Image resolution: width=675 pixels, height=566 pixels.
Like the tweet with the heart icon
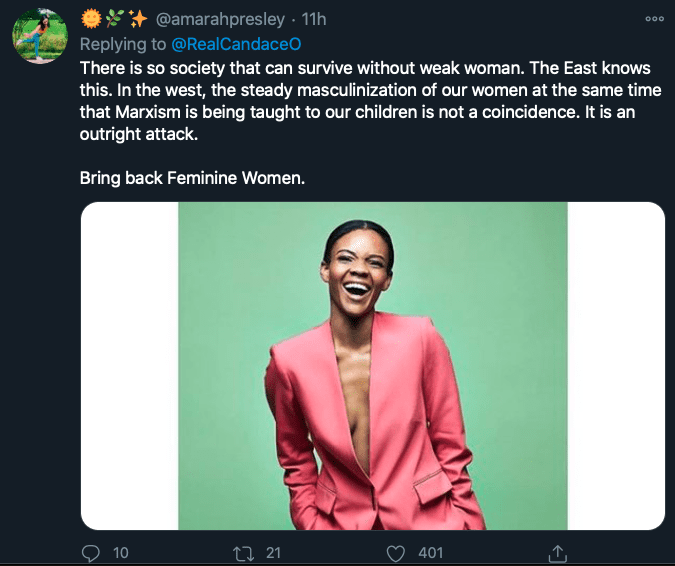tap(397, 551)
